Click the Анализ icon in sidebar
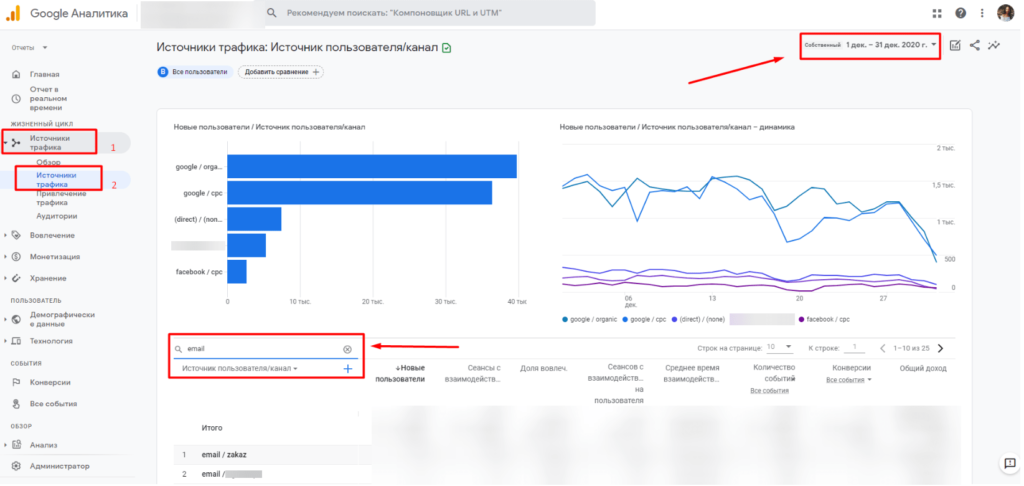The height and width of the screenshot is (486, 1024). coord(16,445)
